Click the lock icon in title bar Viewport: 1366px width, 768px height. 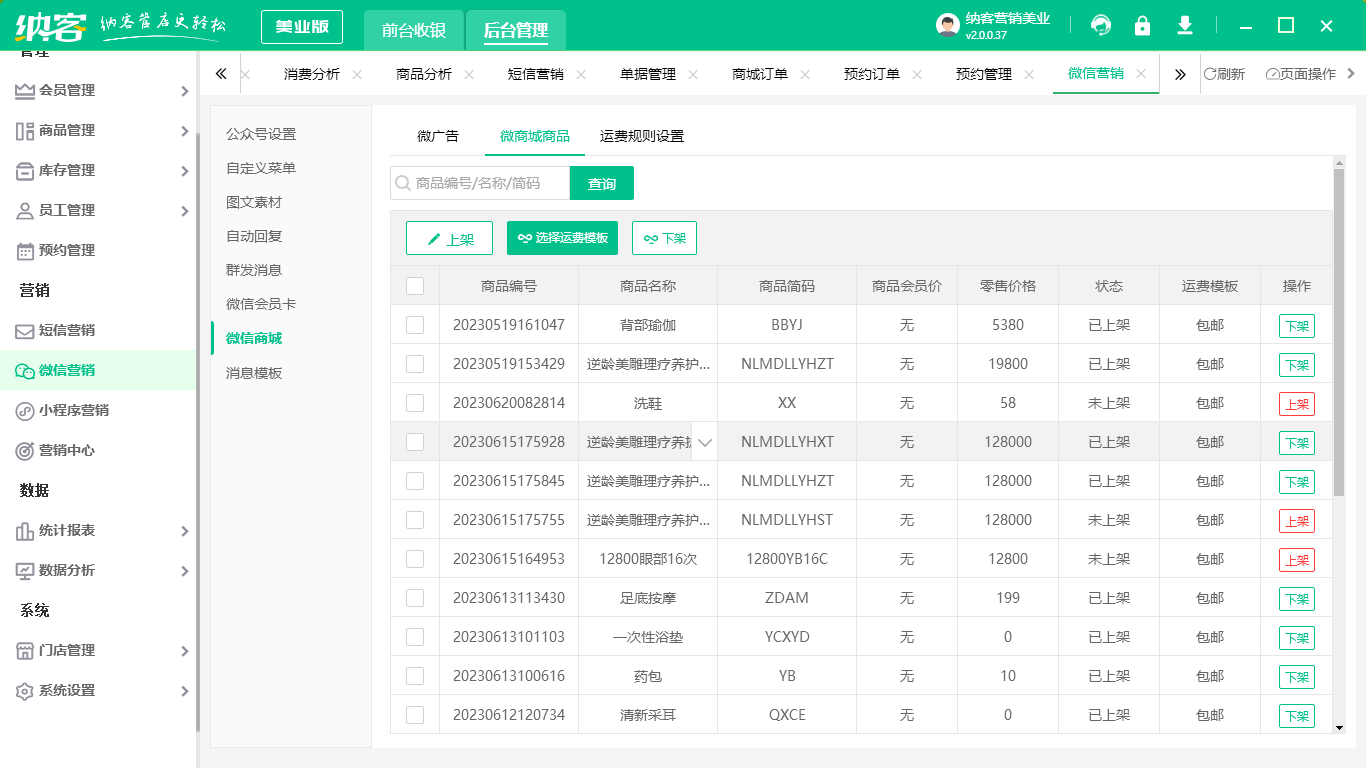coord(1143,25)
